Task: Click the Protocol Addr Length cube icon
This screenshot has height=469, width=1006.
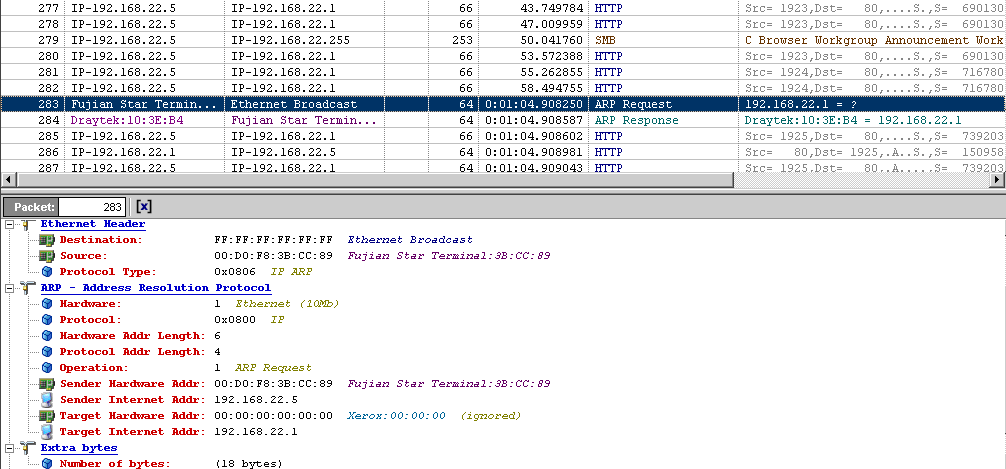Action: (x=47, y=352)
